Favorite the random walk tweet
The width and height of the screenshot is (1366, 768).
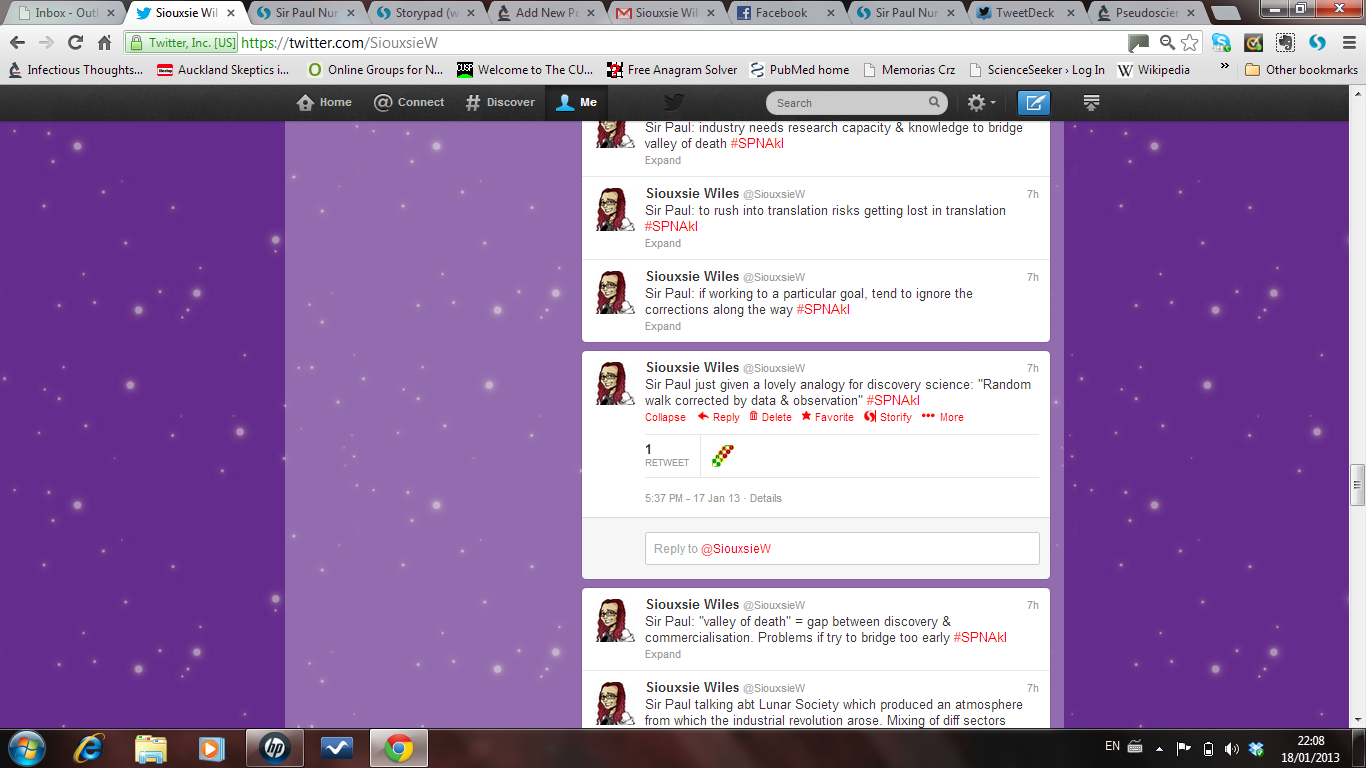pos(827,417)
